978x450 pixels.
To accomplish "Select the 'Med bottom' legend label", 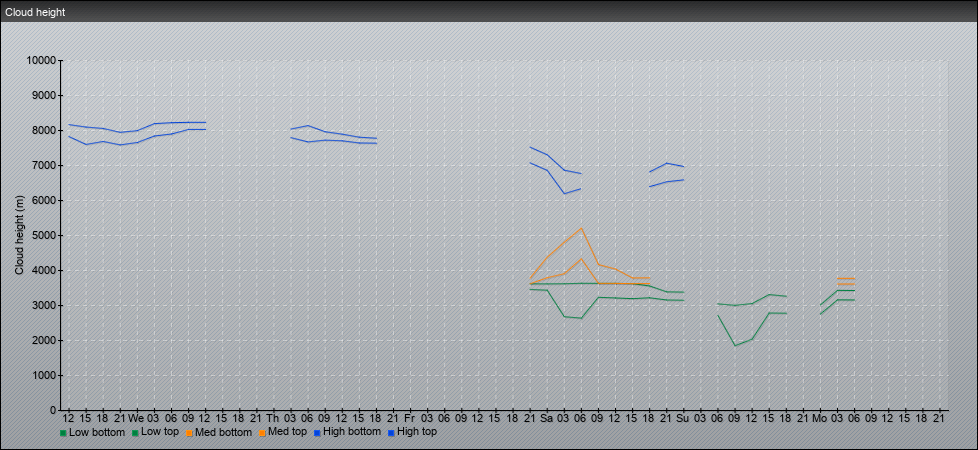I will [223, 432].
